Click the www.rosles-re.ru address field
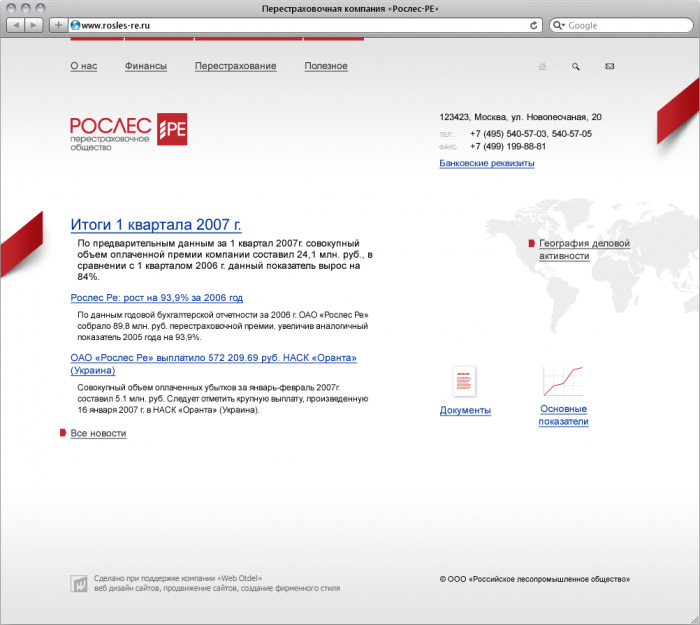 pyautogui.click(x=304, y=25)
